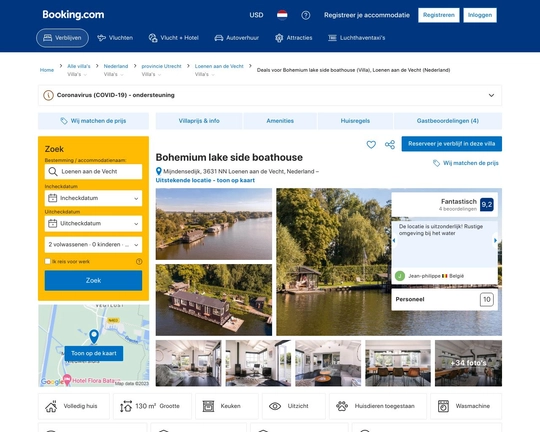This screenshot has height=432, width=540.
Task: Click the Registreren button
Action: tap(439, 15)
